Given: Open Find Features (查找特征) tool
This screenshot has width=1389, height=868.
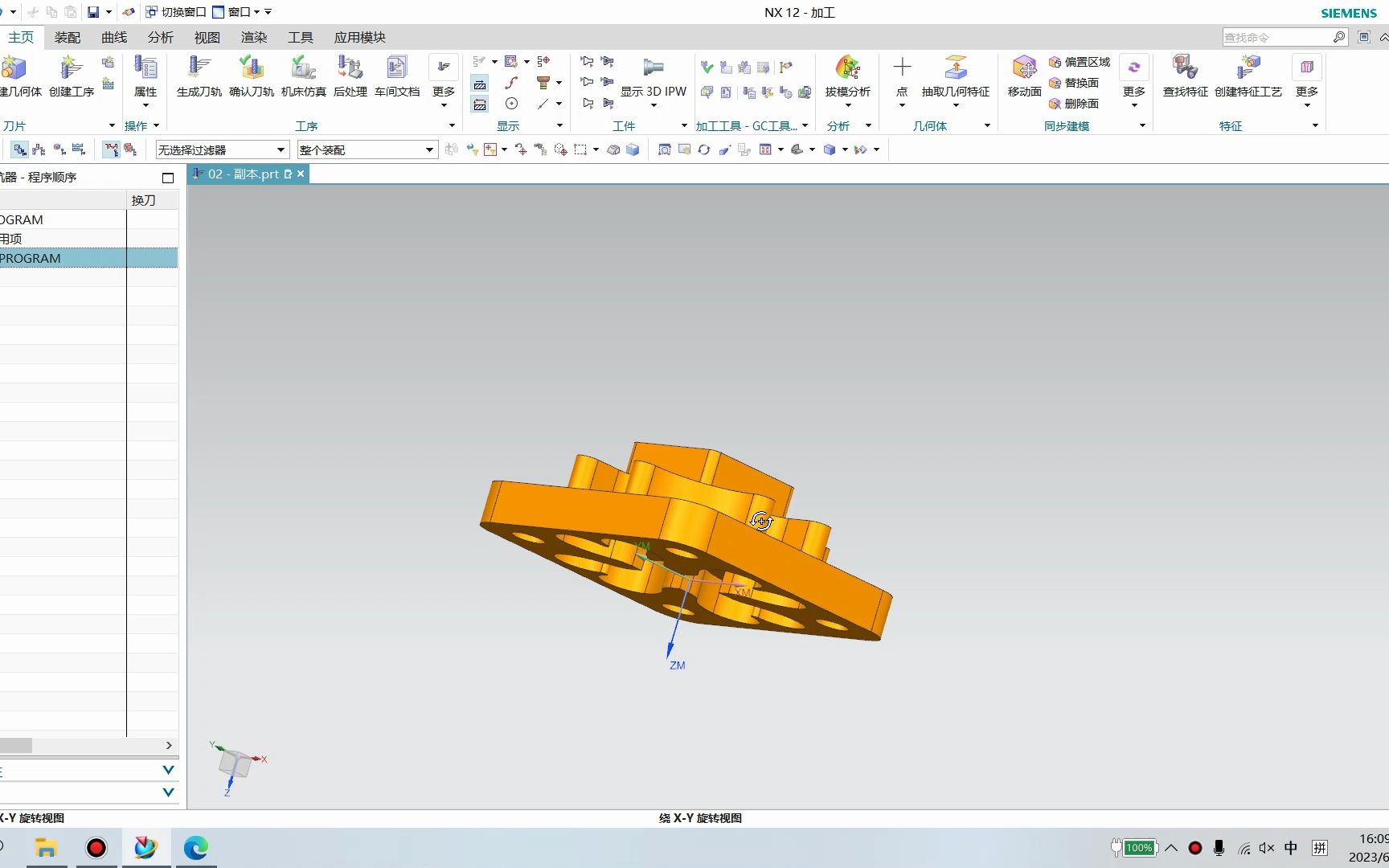Looking at the screenshot, I should point(1185,76).
